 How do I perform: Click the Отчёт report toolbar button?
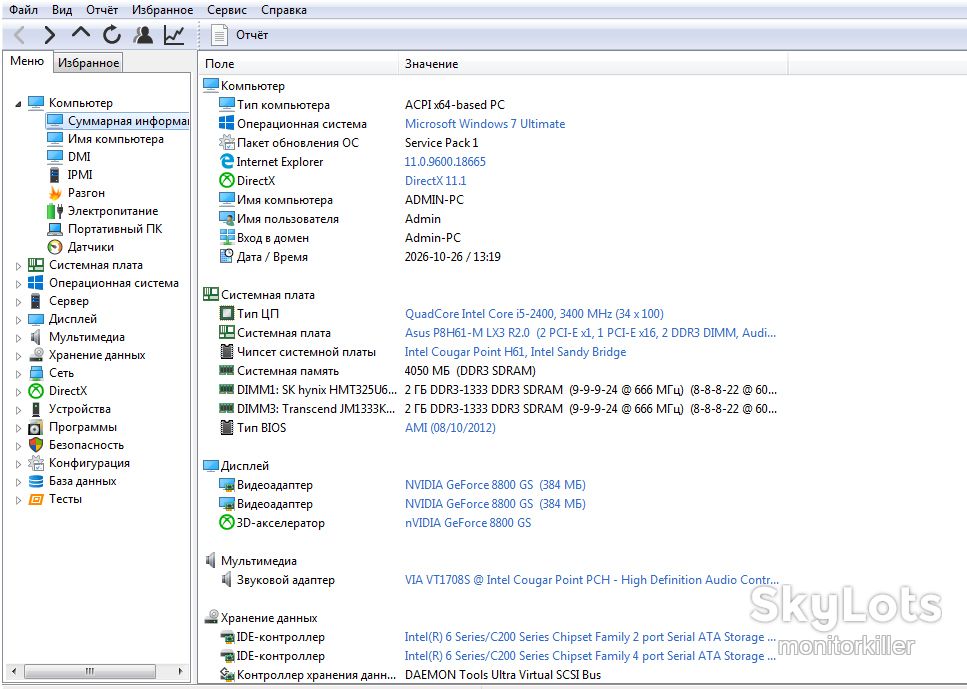(239, 35)
